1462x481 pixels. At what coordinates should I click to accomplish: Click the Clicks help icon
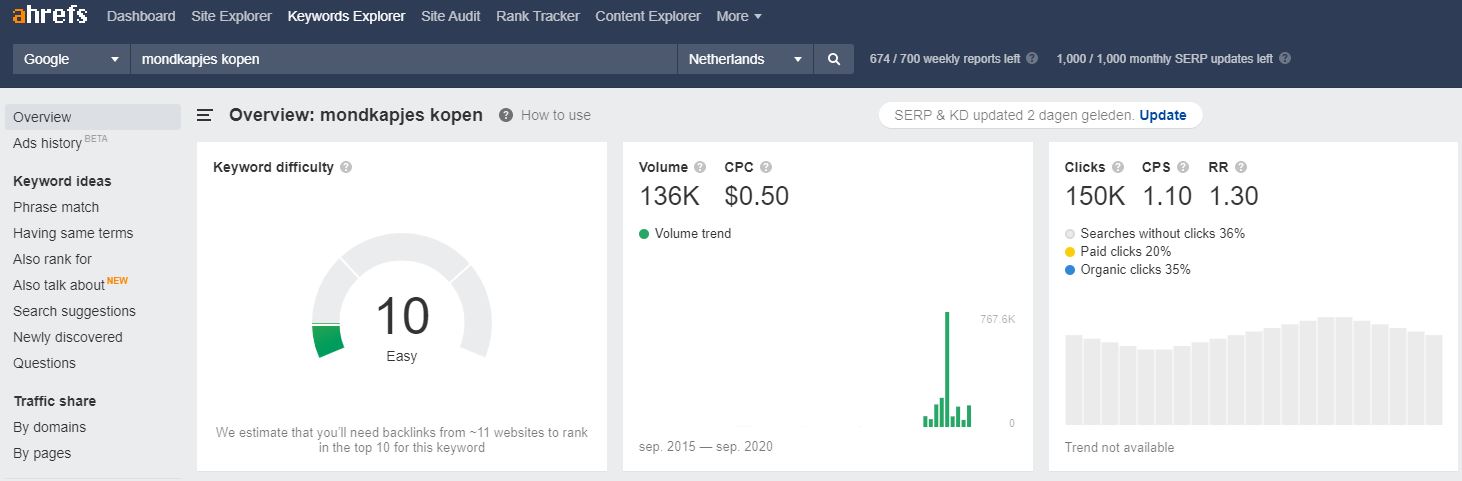[x=1118, y=168]
